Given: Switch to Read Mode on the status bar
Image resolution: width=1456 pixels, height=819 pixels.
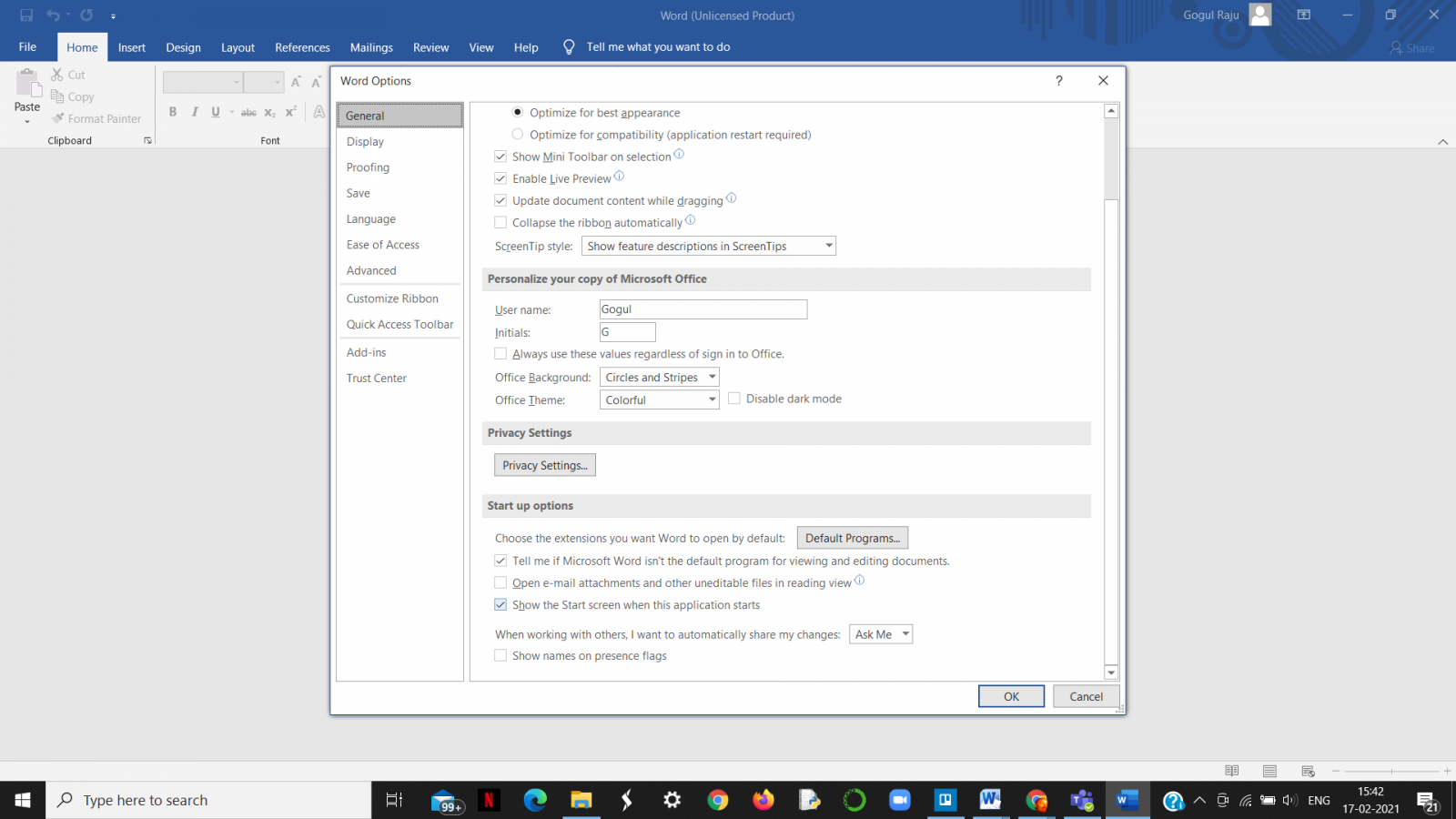Looking at the screenshot, I should [x=1231, y=770].
